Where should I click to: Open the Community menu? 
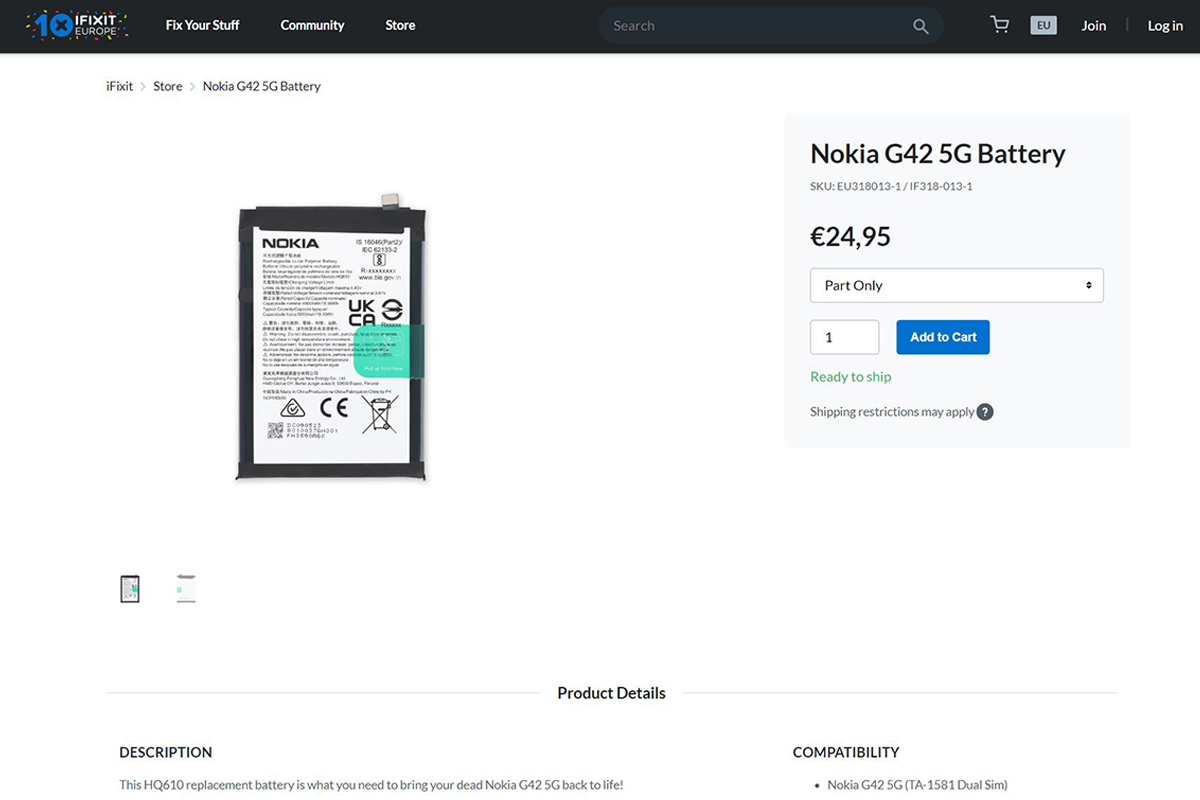point(312,25)
